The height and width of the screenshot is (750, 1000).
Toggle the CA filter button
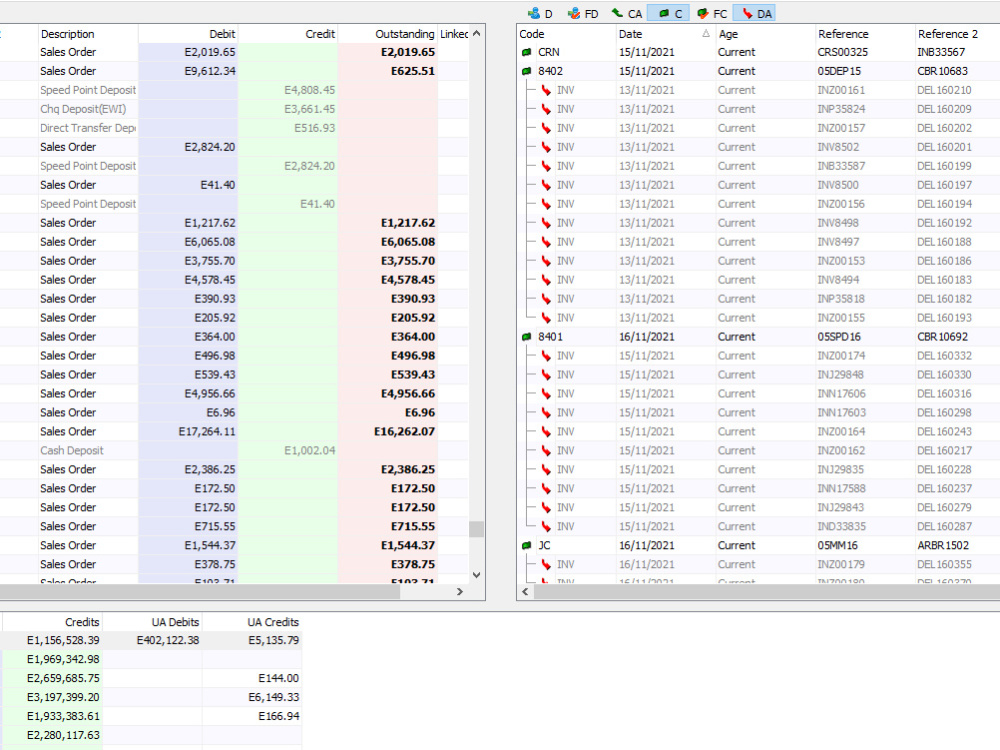tap(626, 13)
